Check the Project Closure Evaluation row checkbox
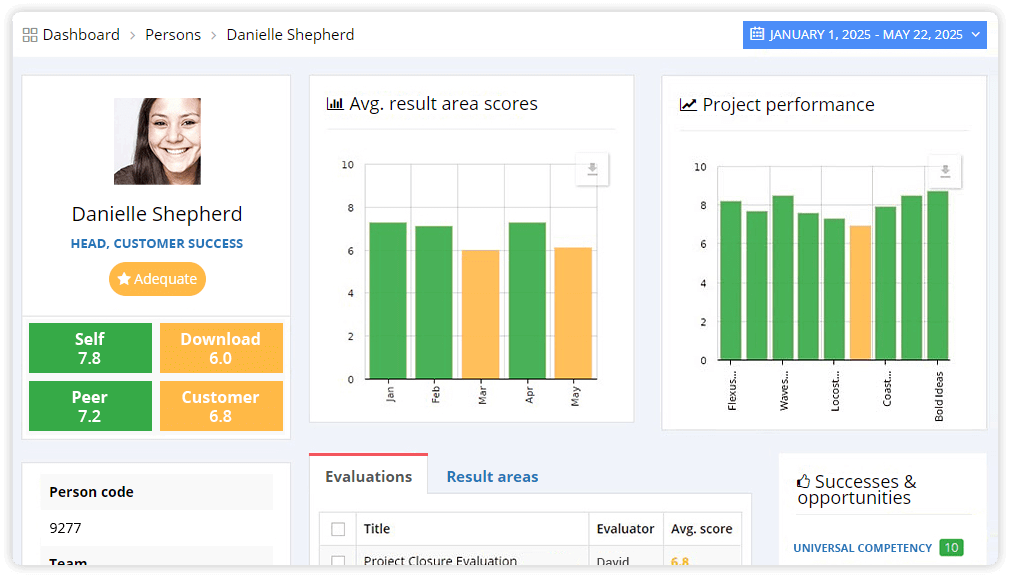The image size is (1010, 577). 337,560
